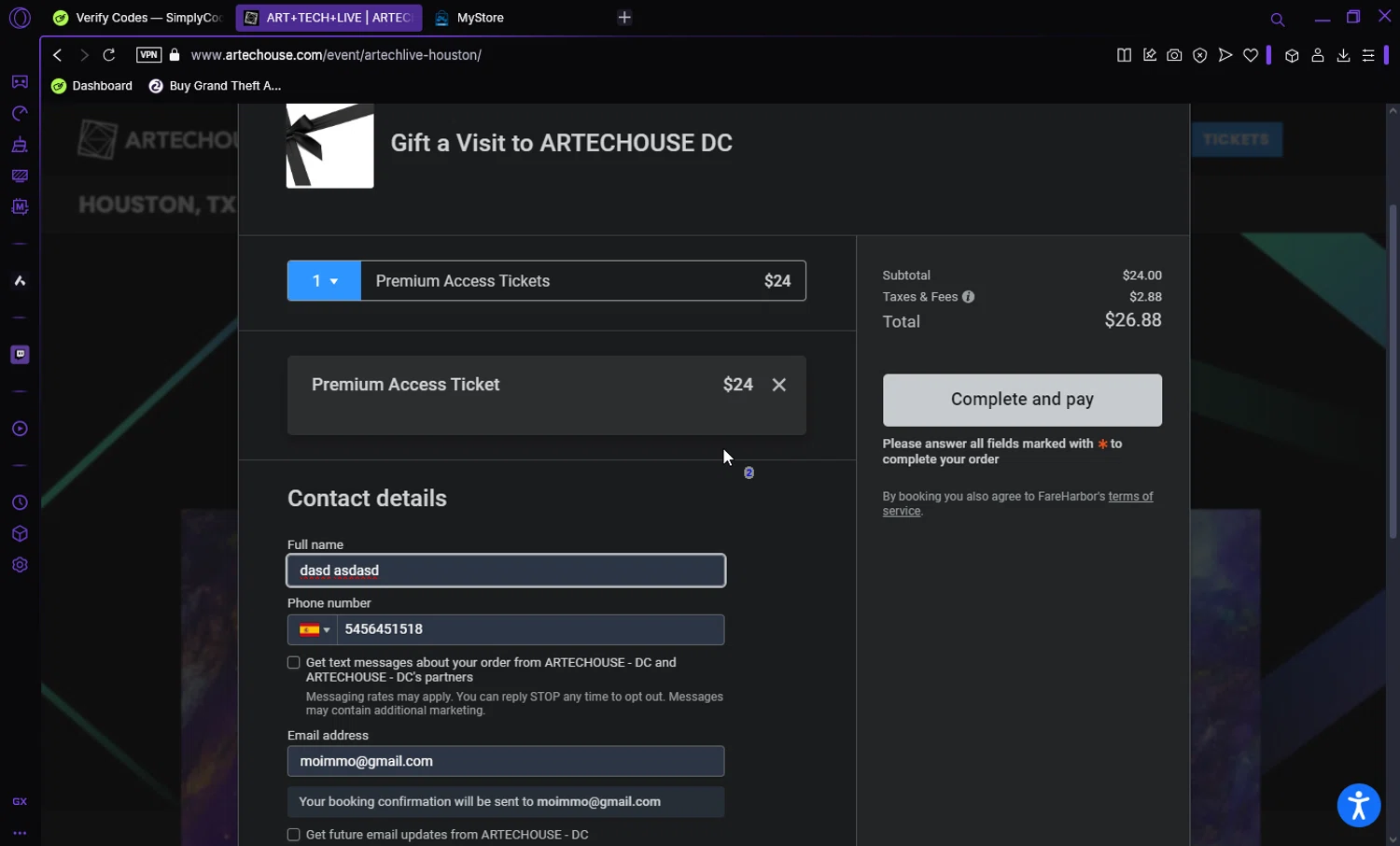Send page with the Flow arrow icon

pos(1225,55)
